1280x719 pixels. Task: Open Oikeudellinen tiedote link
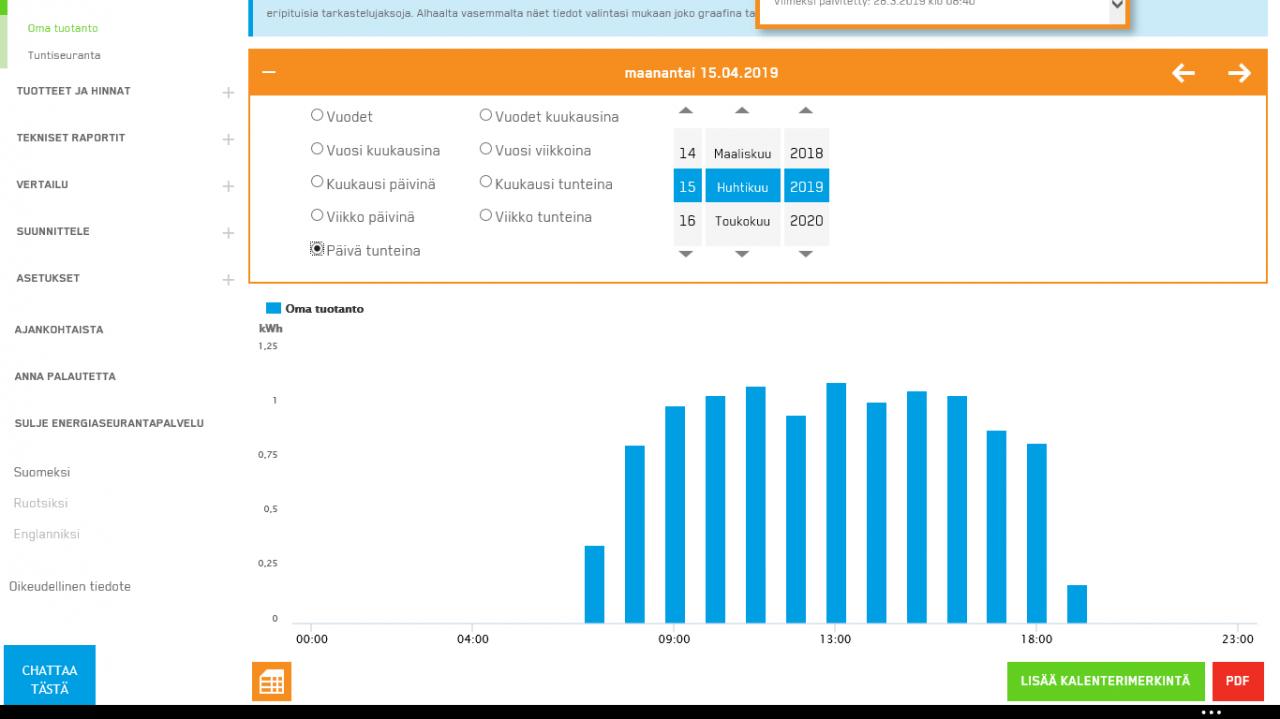coord(70,587)
